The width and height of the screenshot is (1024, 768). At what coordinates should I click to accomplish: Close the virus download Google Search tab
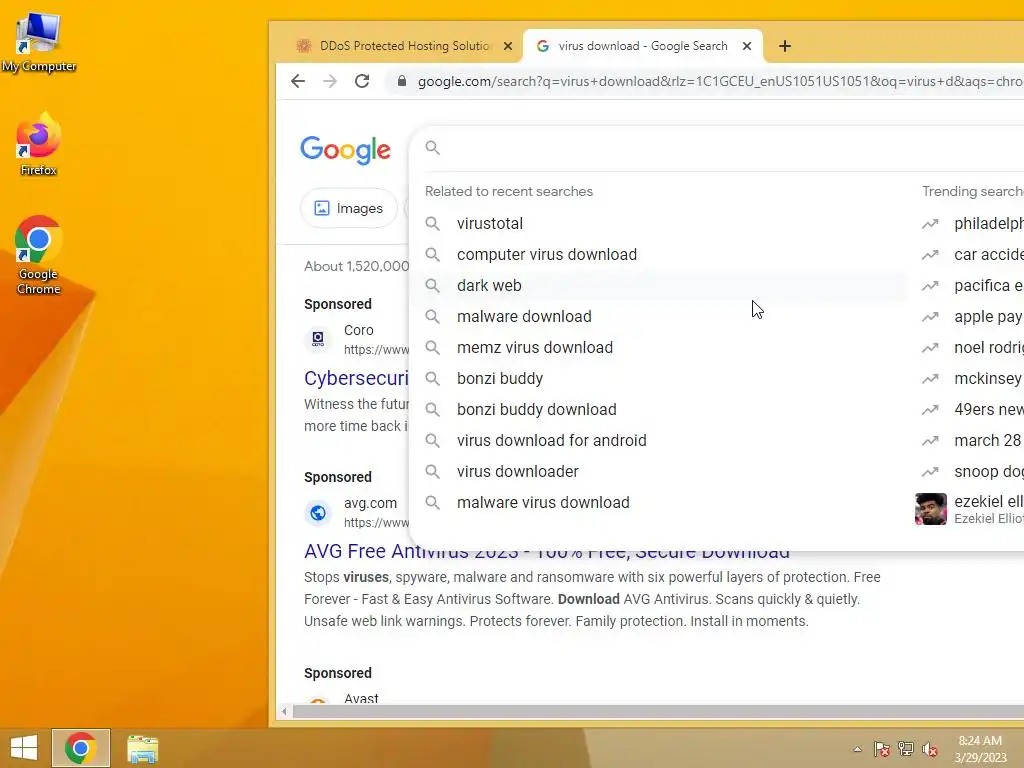(747, 46)
